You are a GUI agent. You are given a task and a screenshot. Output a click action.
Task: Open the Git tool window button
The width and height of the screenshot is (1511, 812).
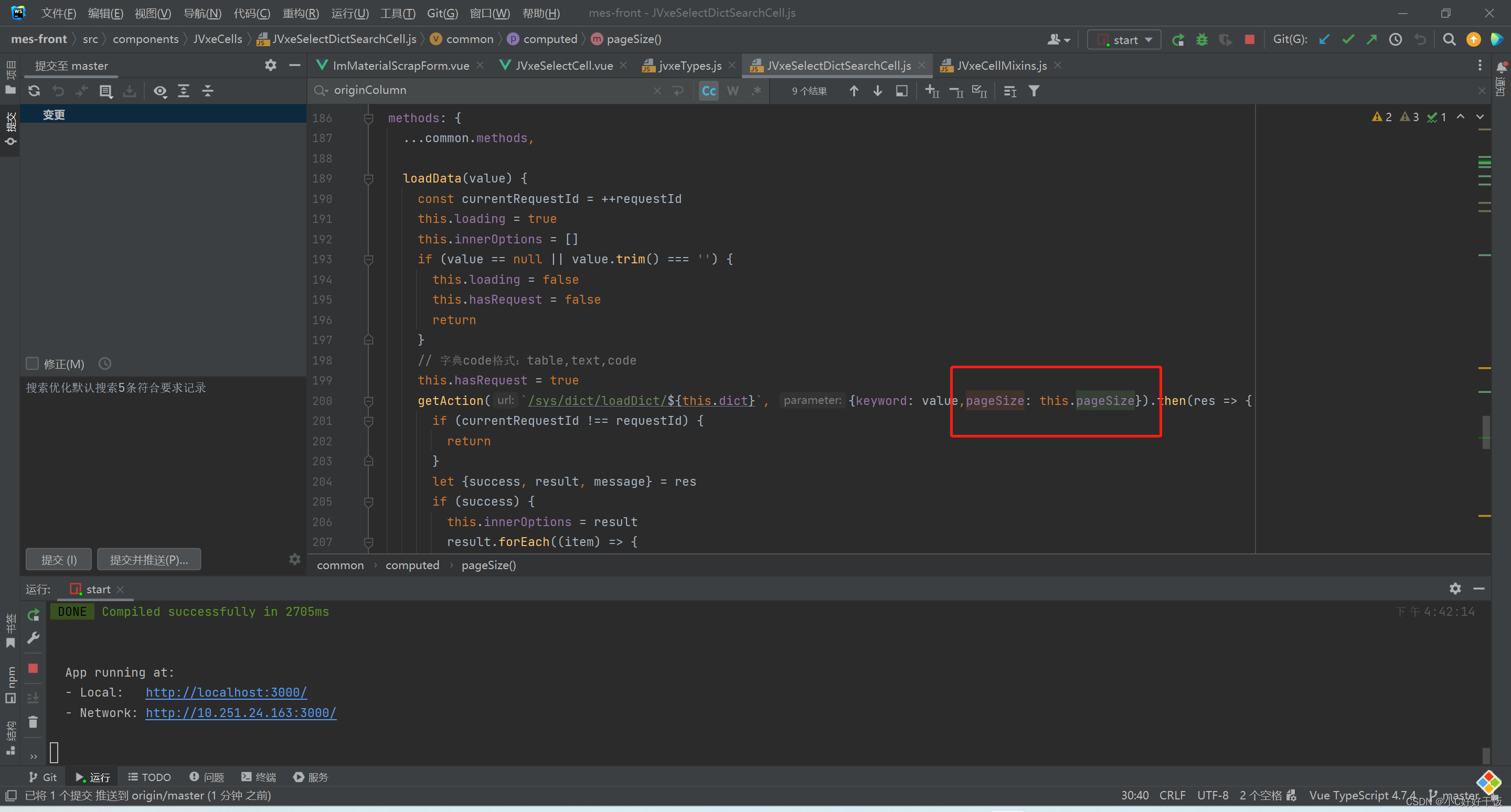pyautogui.click(x=43, y=777)
